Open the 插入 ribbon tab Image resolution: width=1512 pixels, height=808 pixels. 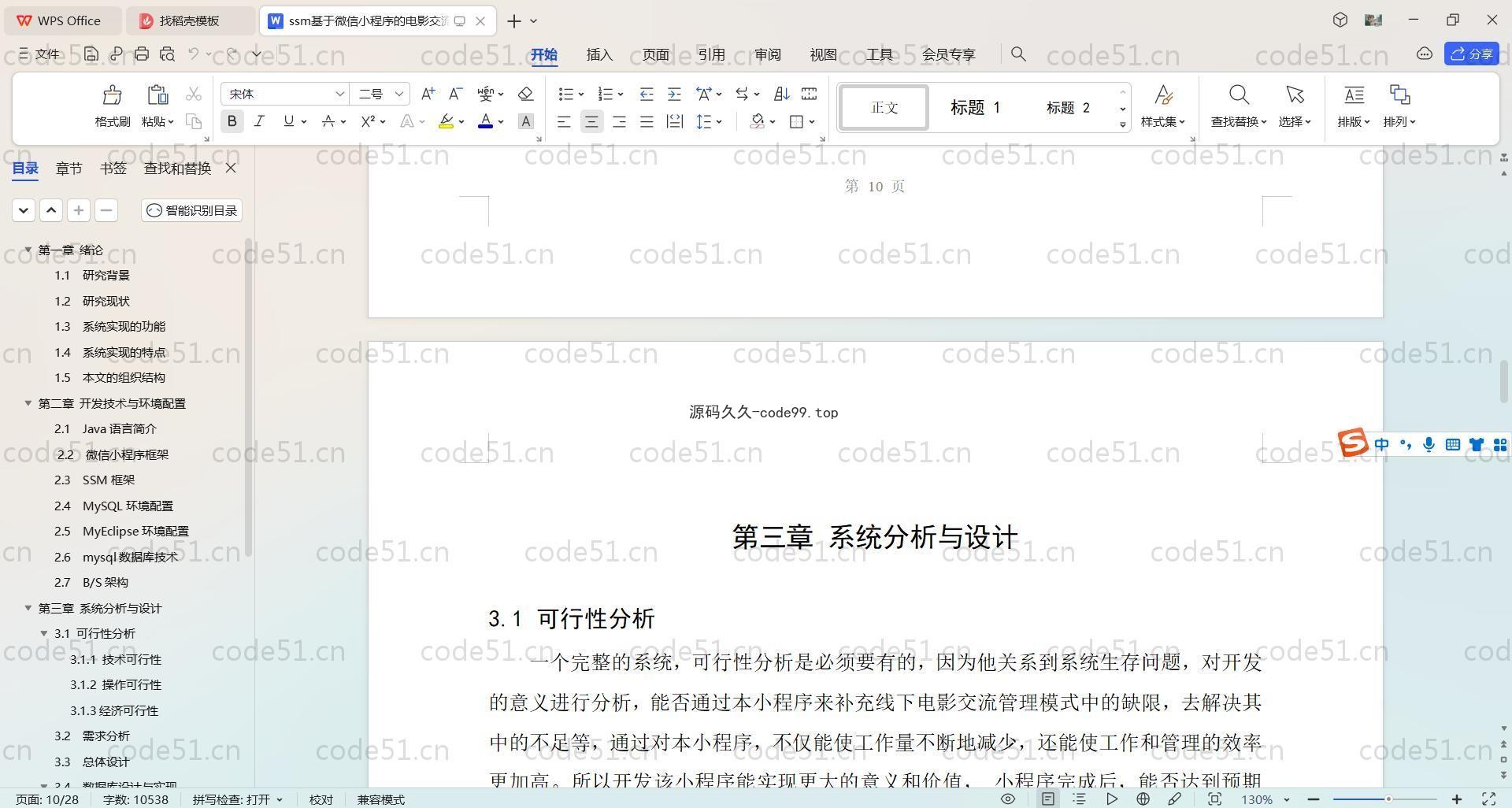pyautogui.click(x=599, y=54)
